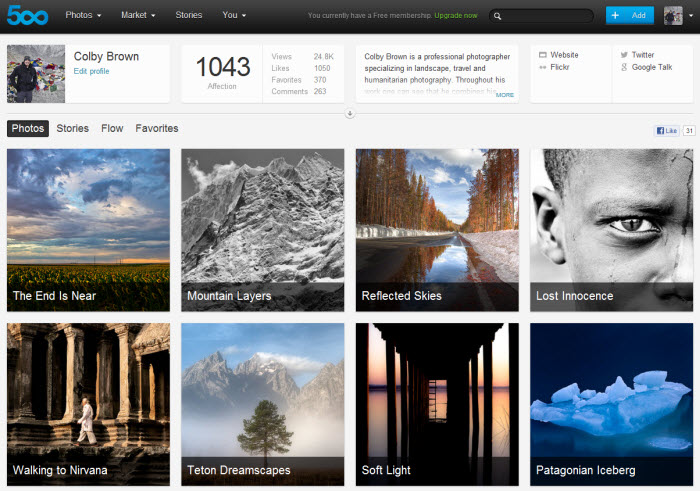Click the Facebook like count 31
The height and width of the screenshot is (491, 700).
point(689,131)
